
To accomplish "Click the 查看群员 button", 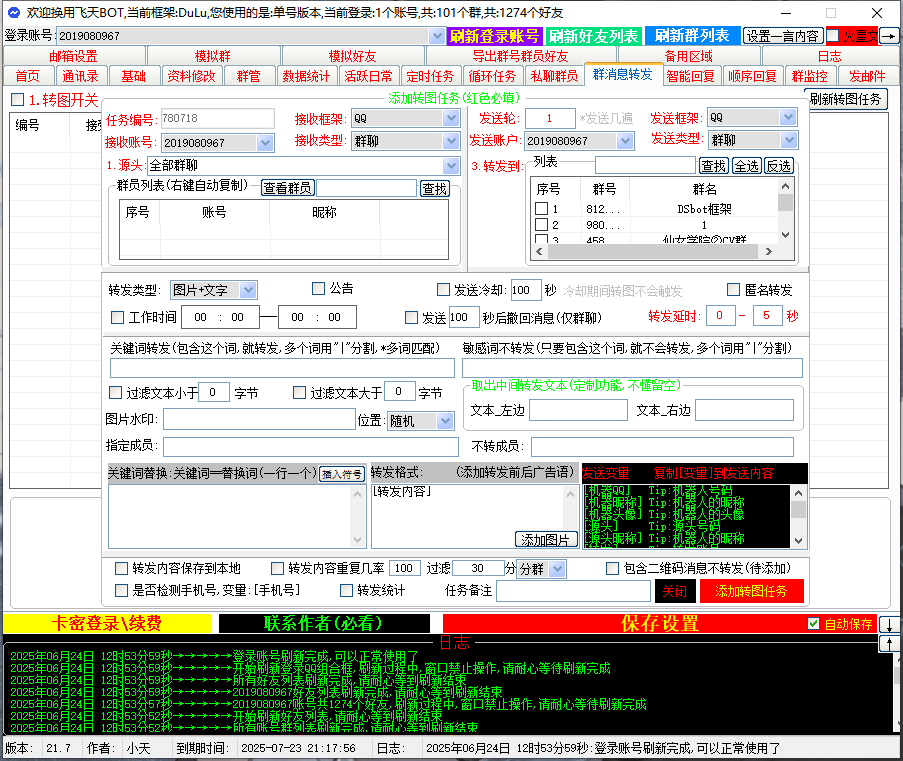I will click(288, 188).
